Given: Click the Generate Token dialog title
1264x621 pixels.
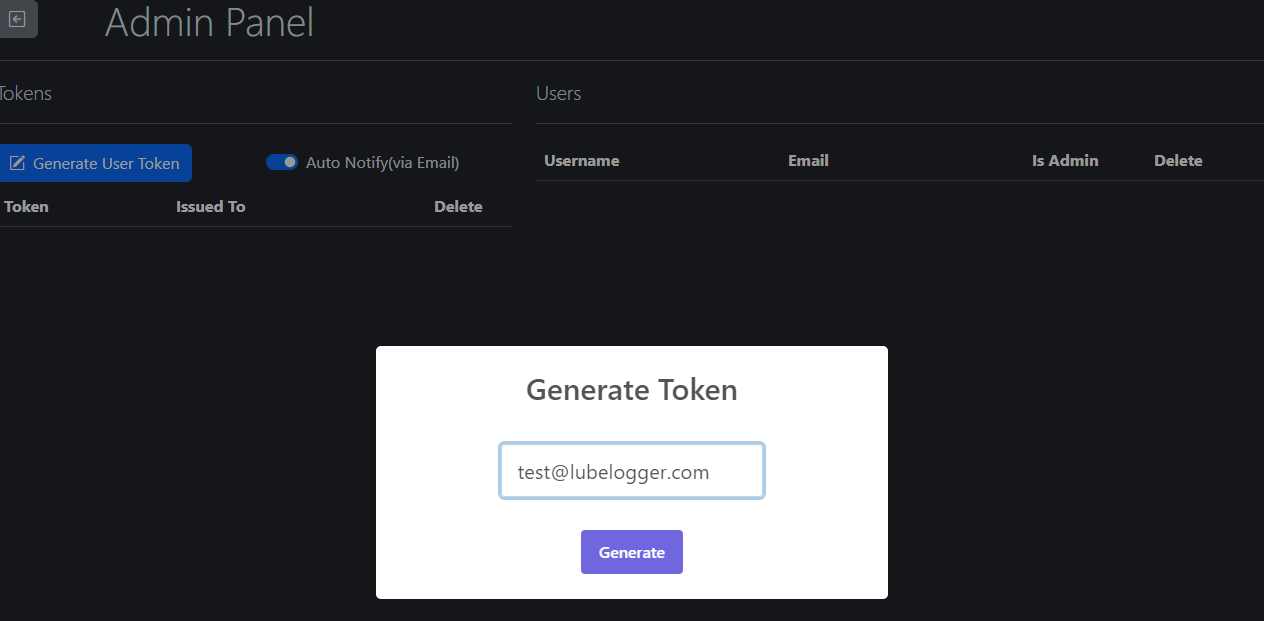Looking at the screenshot, I should point(631,390).
